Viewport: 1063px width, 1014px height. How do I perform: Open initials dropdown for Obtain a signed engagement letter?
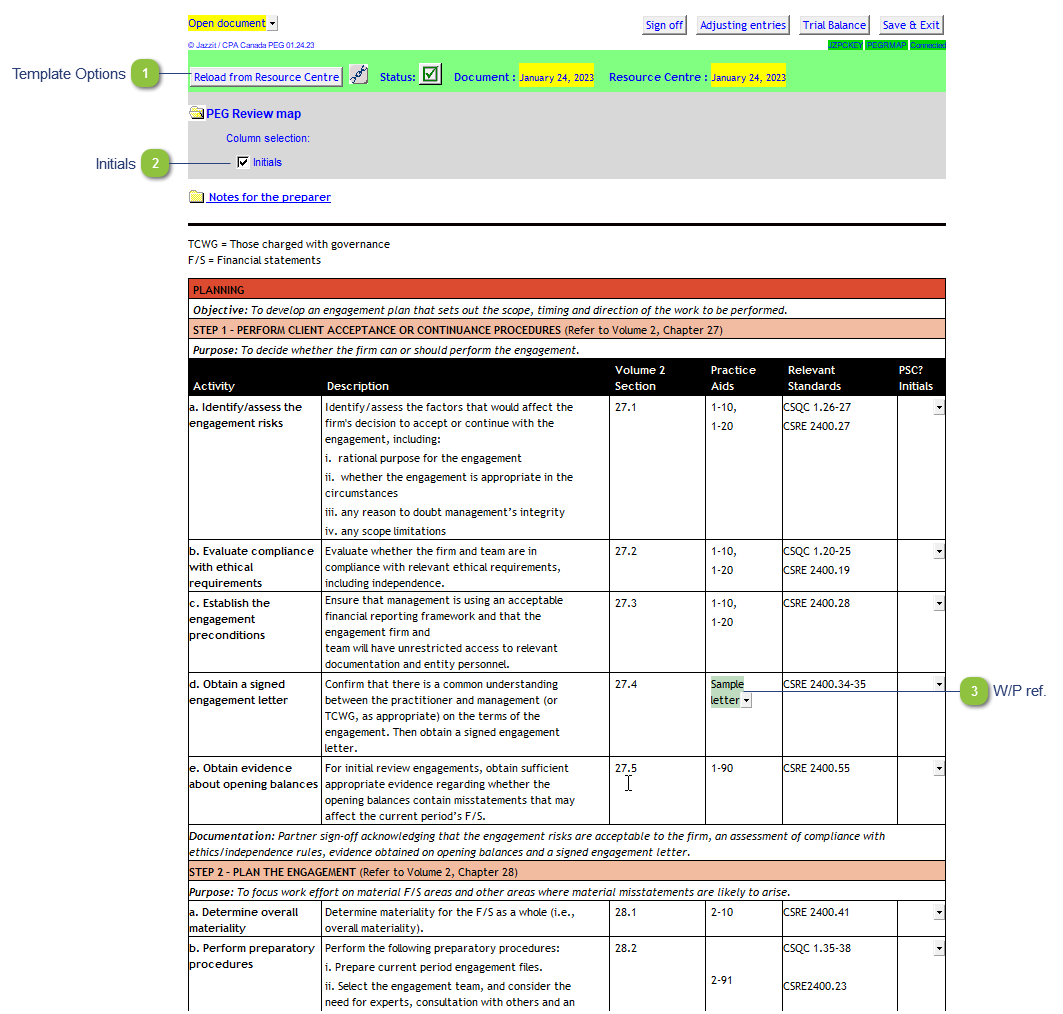(x=939, y=685)
